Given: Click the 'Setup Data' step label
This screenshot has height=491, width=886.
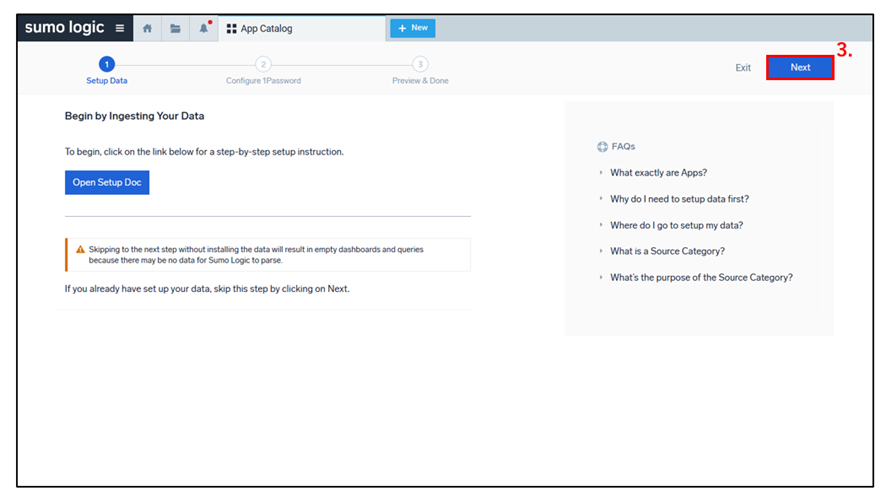Looking at the screenshot, I should click(x=107, y=81).
